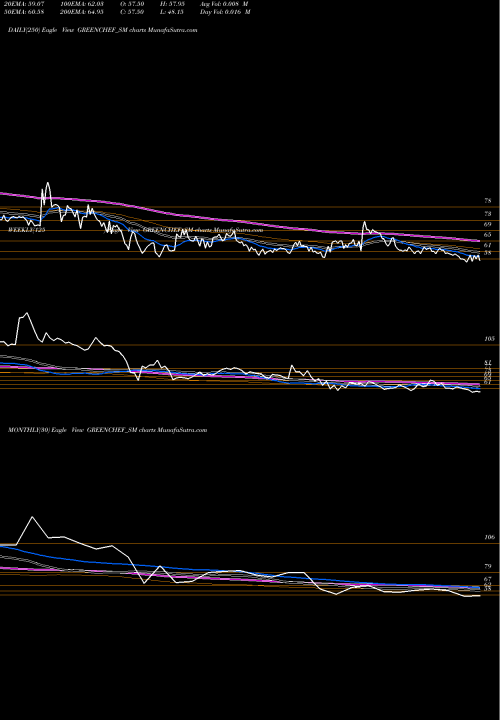Image resolution: width=500 pixels, height=720 pixels.
Task: Click price level 105 on the weekly chart
Action: (x=489, y=339)
